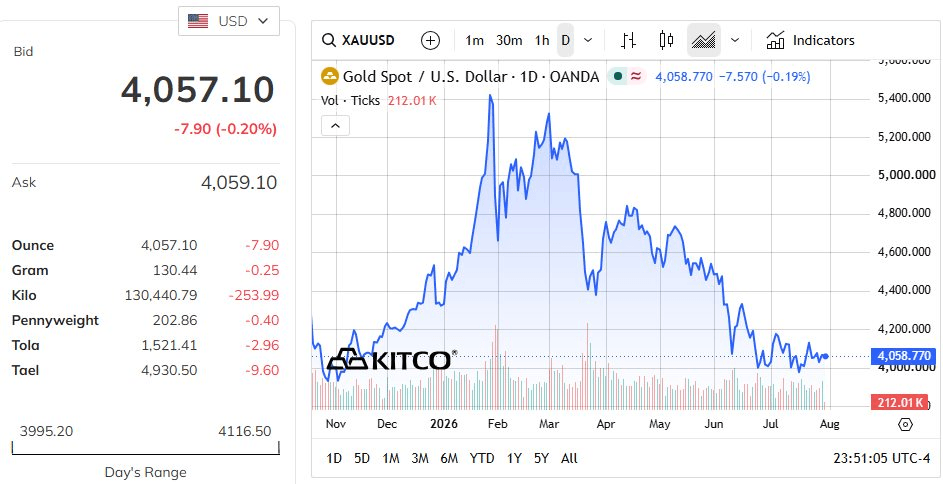This screenshot has width=943, height=484.
Task: Select the candlestick chart style icon
Action: coord(666,40)
